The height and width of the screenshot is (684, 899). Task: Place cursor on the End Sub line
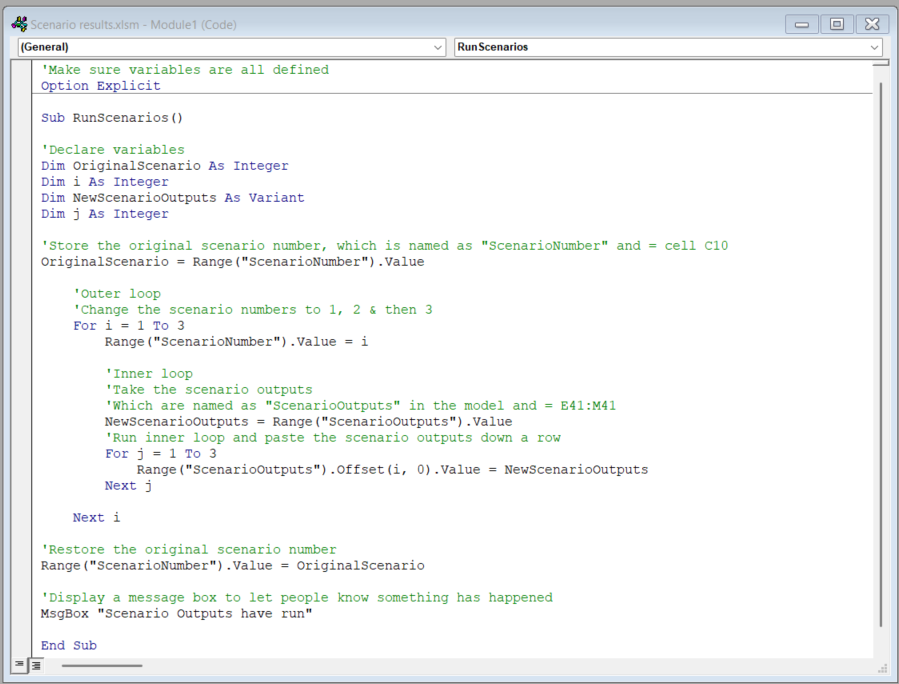point(68,646)
